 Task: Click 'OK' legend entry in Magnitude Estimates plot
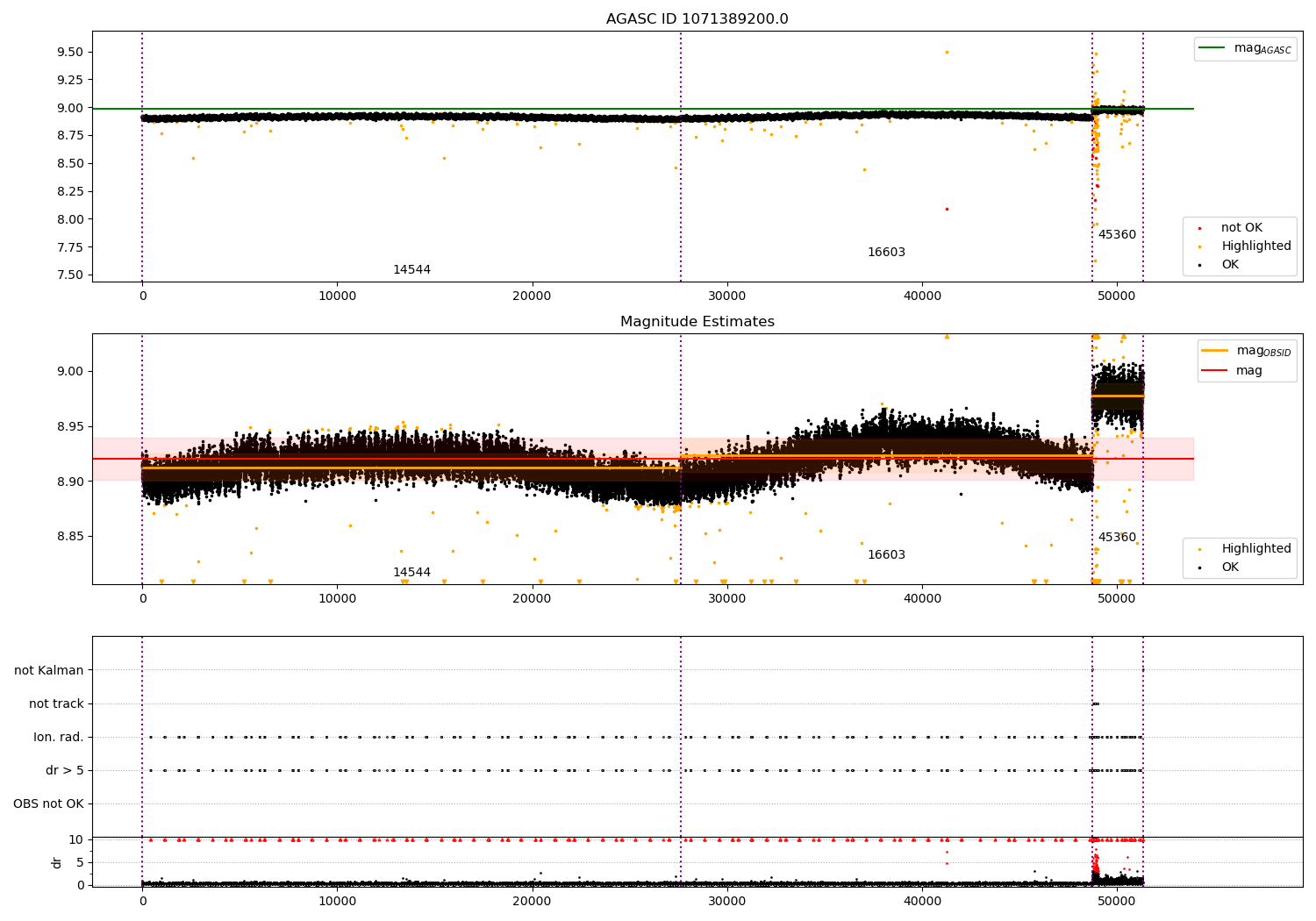tap(1230, 568)
